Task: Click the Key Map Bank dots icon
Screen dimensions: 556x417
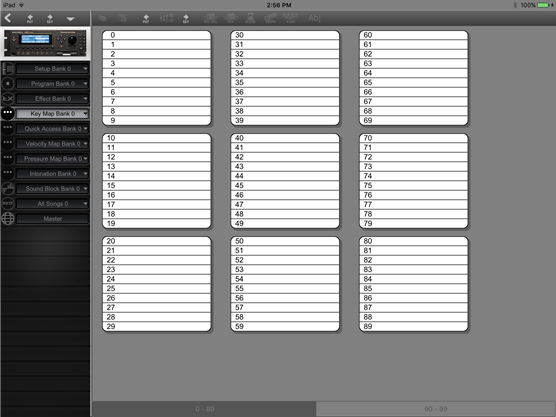Action: [x=8, y=113]
